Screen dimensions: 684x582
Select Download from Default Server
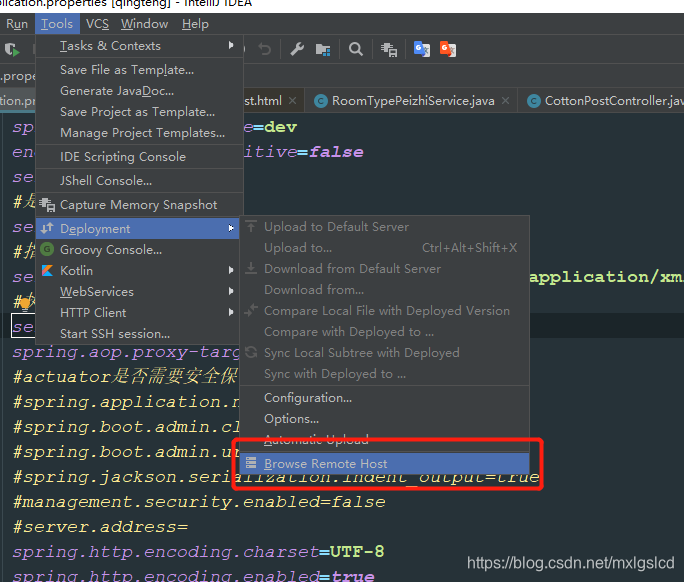tap(384, 269)
